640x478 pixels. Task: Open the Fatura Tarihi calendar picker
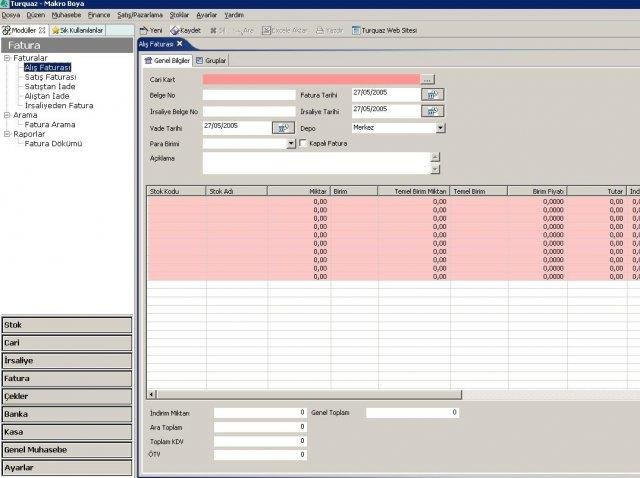[x=432, y=95]
